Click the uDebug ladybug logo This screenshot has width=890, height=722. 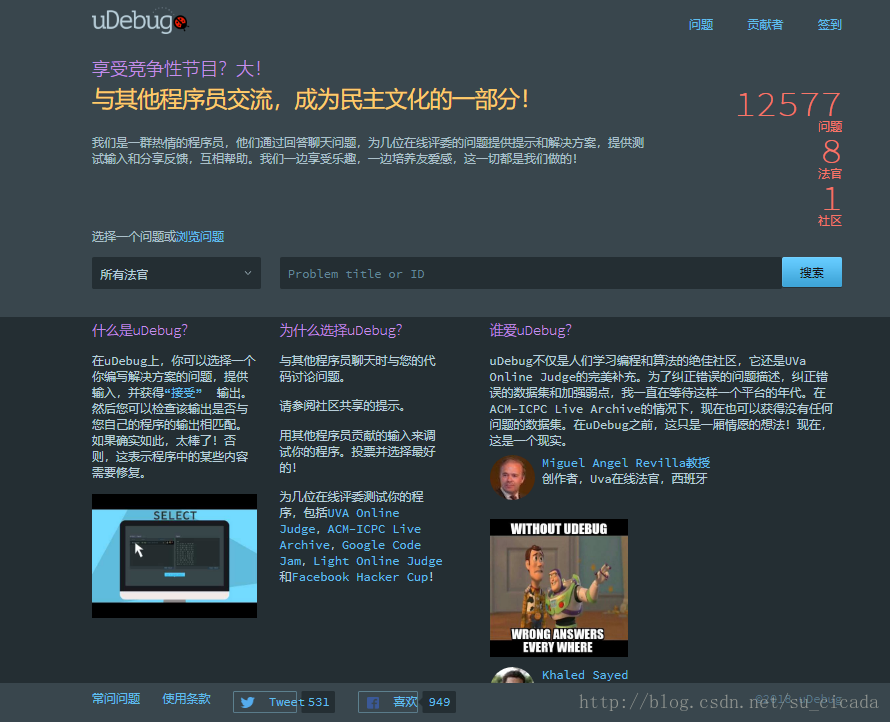coord(140,21)
